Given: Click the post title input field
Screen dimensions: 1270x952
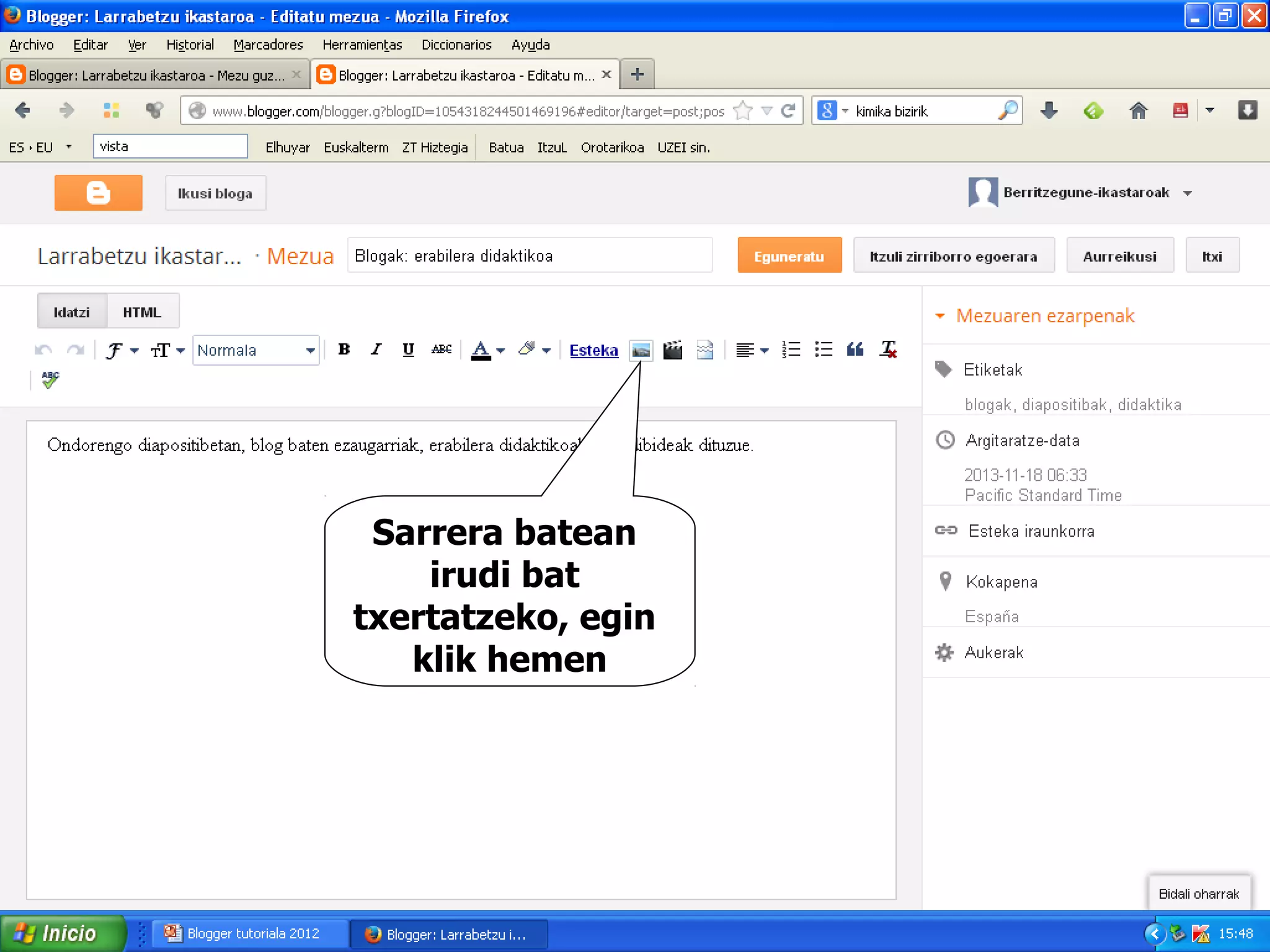Looking at the screenshot, I should click(x=530, y=255).
